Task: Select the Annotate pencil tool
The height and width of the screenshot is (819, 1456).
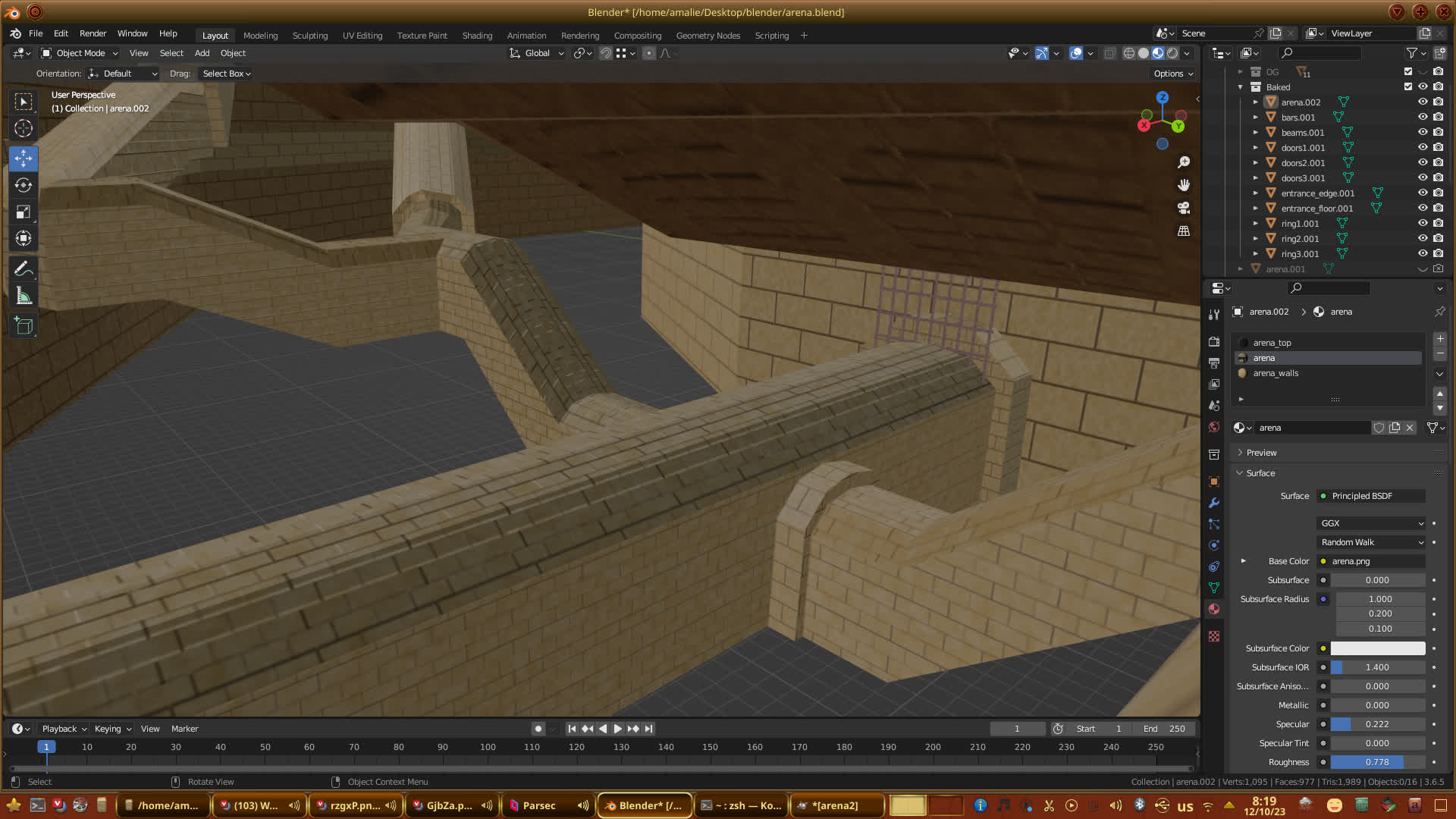Action: click(x=24, y=269)
